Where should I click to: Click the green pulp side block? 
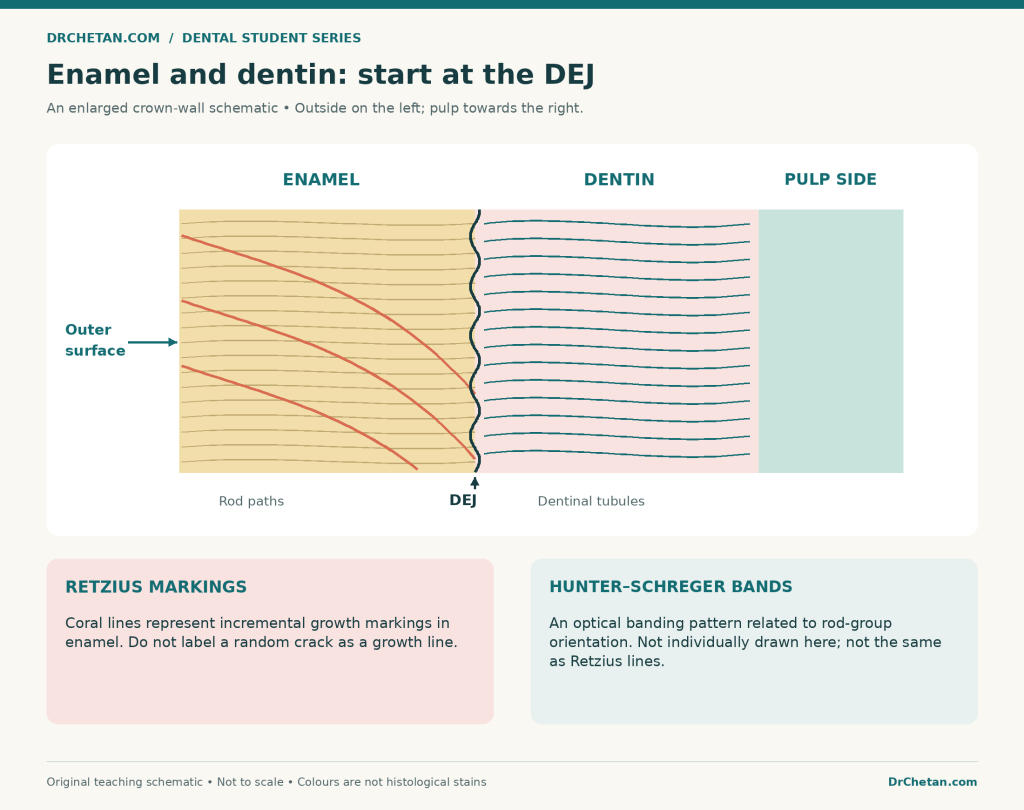(x=831, y=341)
